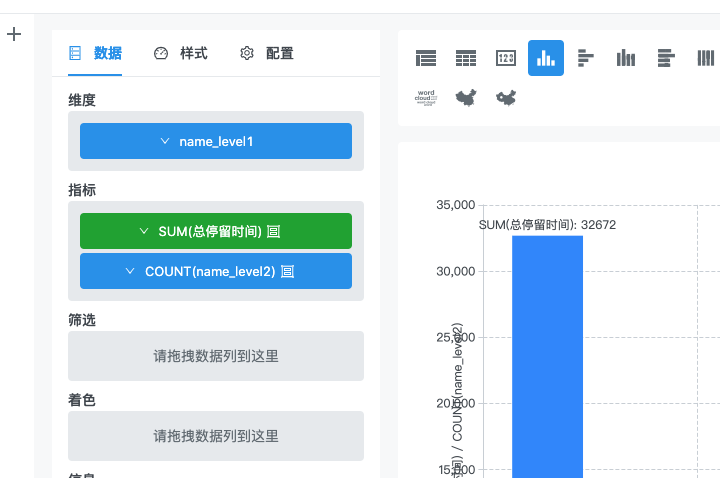Screen dimensions: 720x478
Task: Click the plus icon in left sidebar
Action: [x=14, y=35]
